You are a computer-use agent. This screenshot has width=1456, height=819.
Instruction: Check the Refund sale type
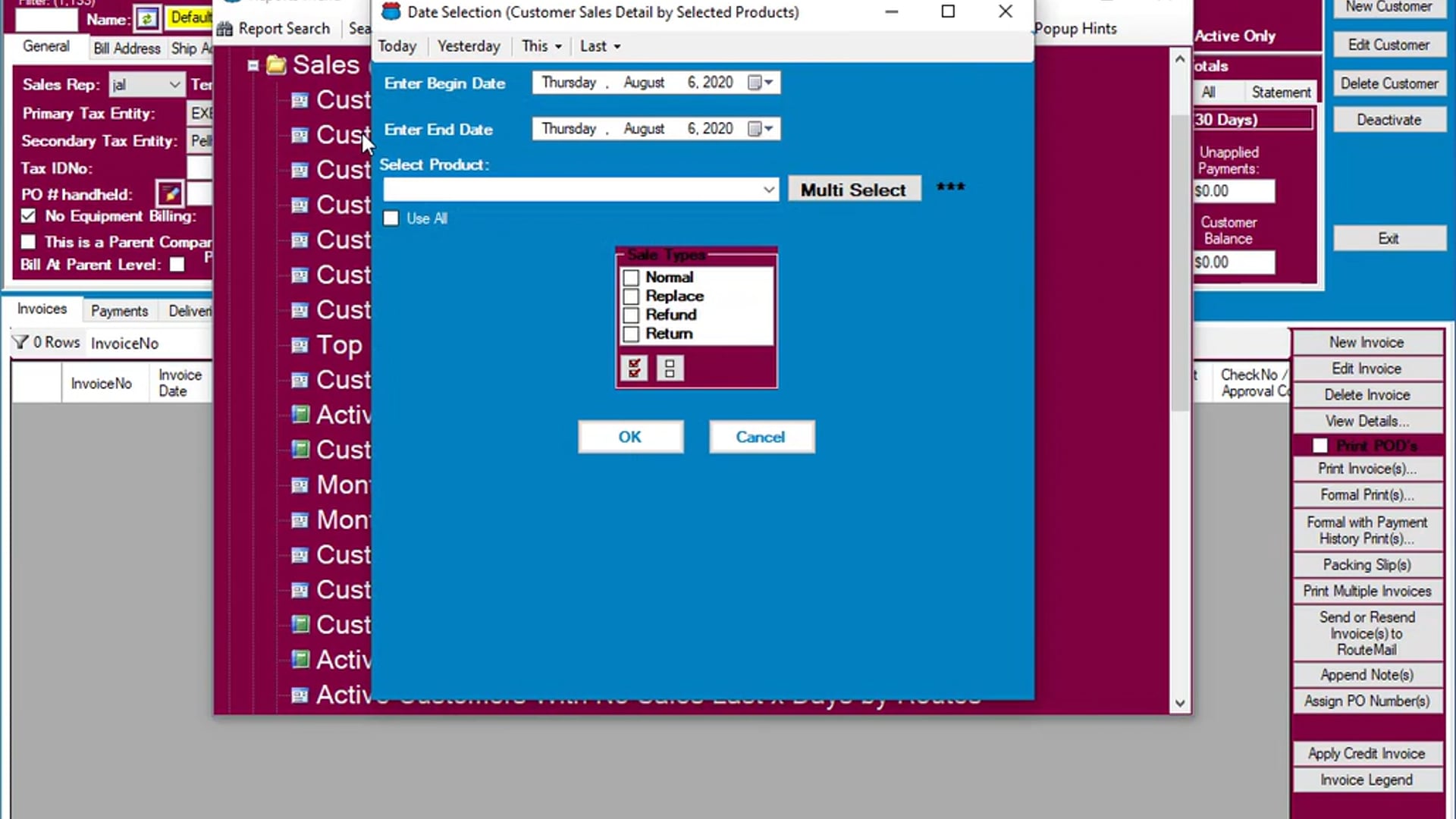coord(631,315)
